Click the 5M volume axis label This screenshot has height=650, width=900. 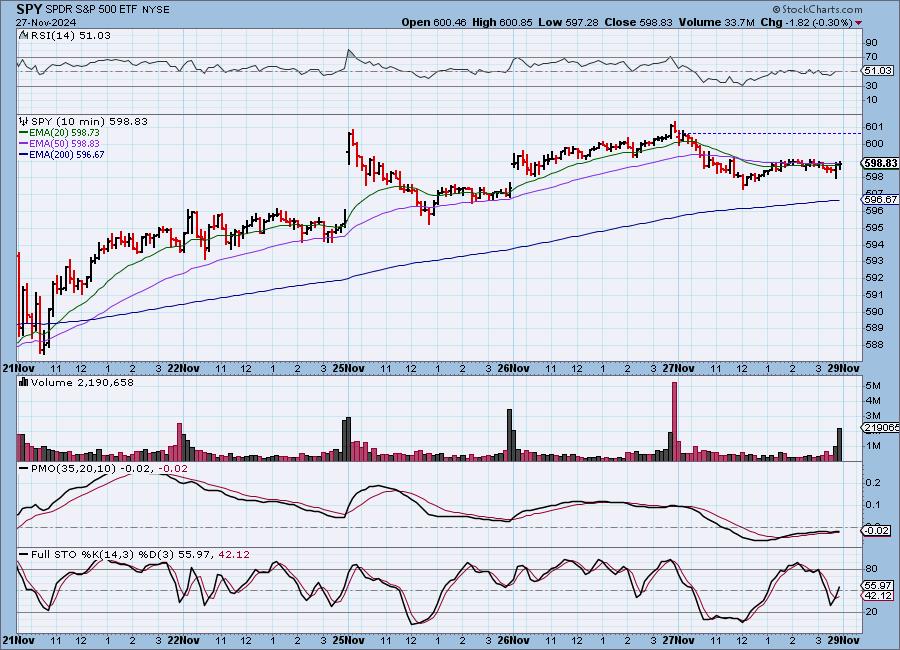tap(874, 385)
